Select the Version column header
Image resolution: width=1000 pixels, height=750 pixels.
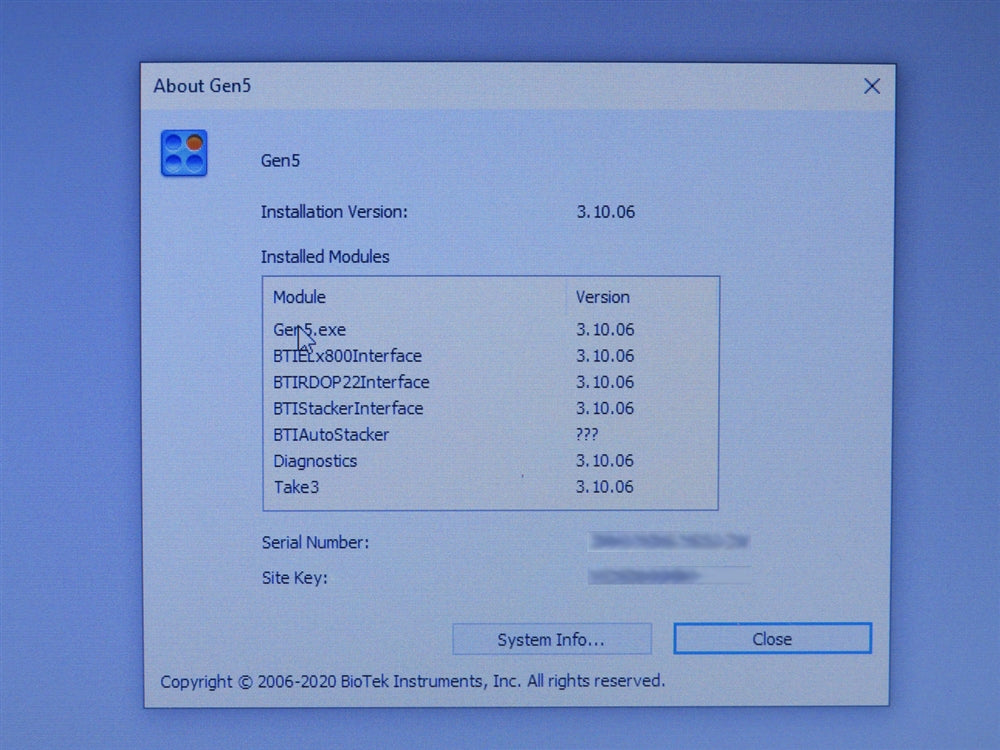642,297
